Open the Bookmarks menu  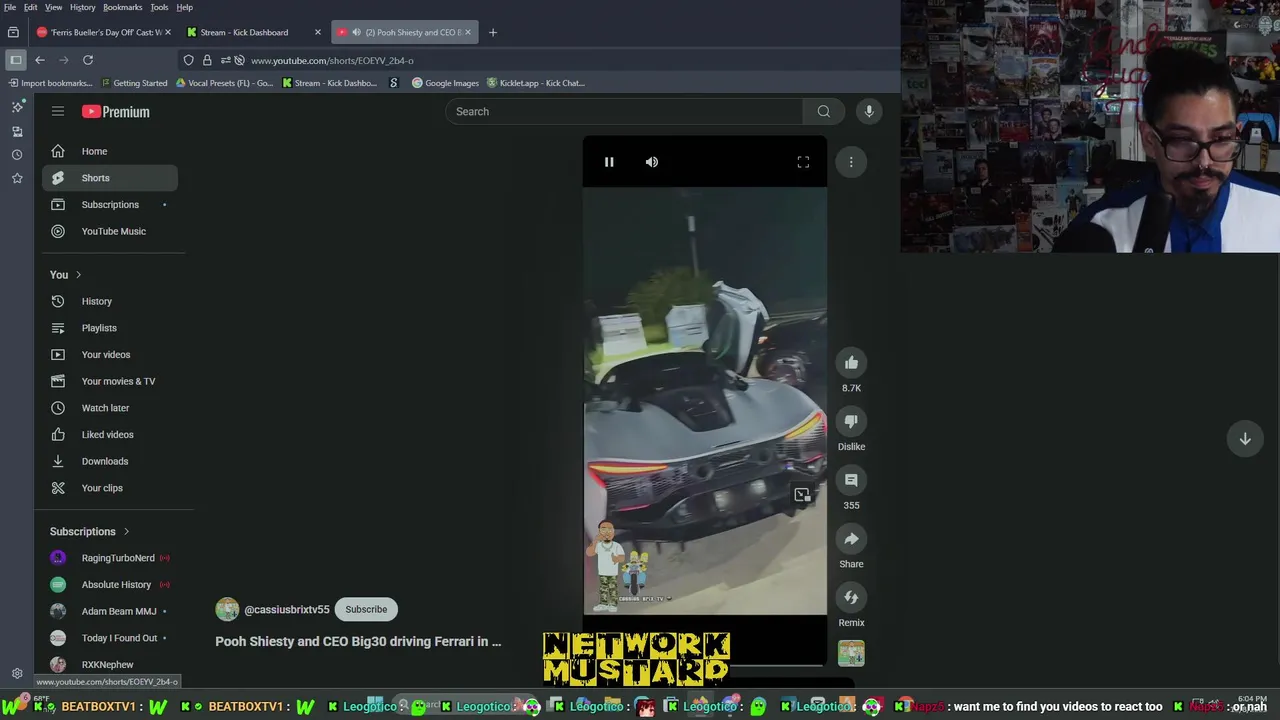123,7
